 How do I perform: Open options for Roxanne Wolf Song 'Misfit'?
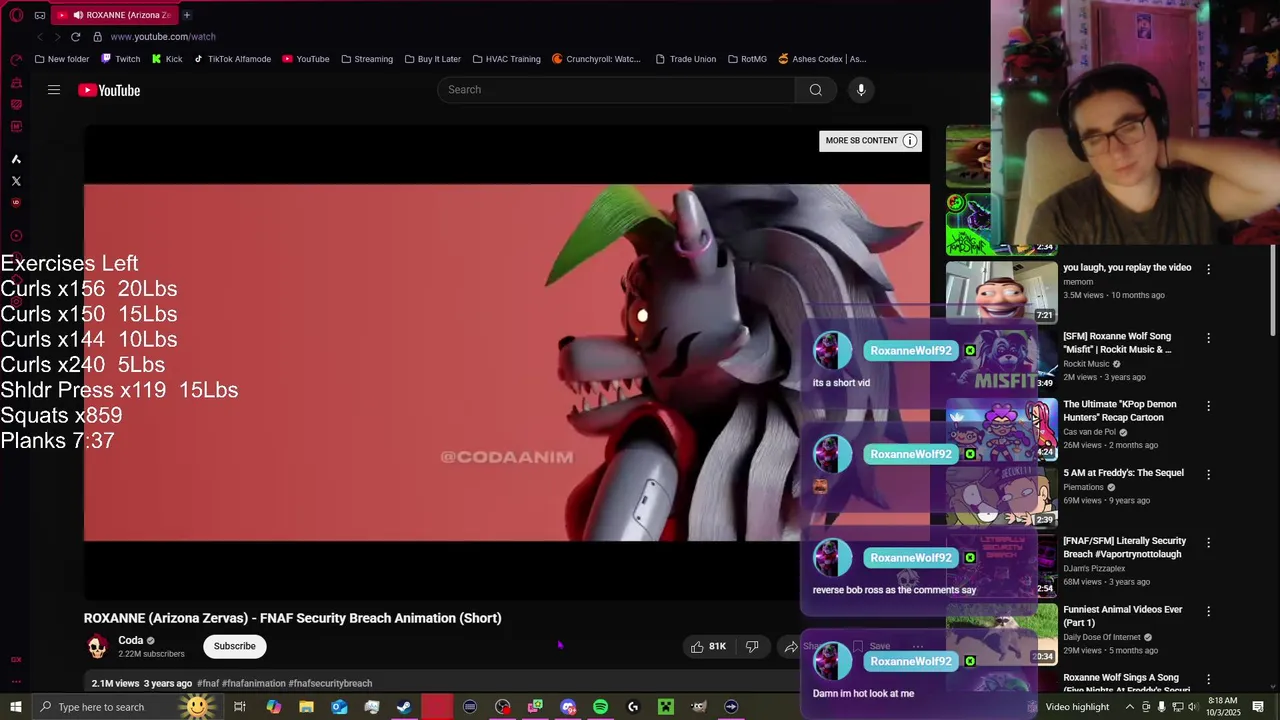pyautogui.click(x=1208, y=338)
